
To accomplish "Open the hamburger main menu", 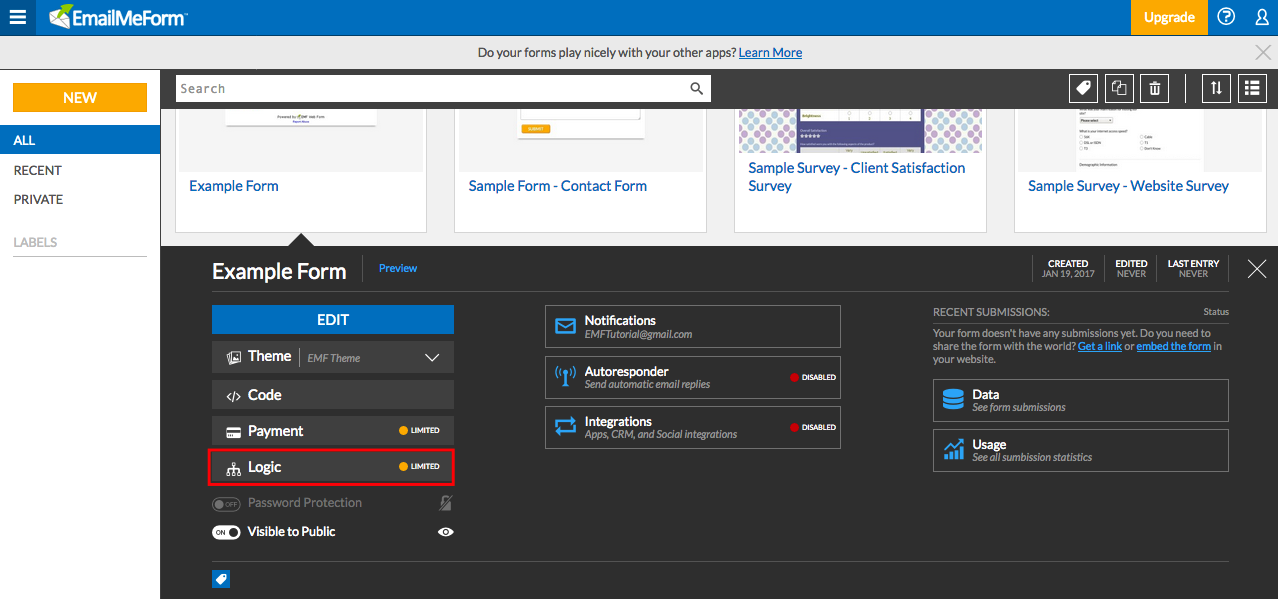I will pyautogui.click(x=17, y=17).
